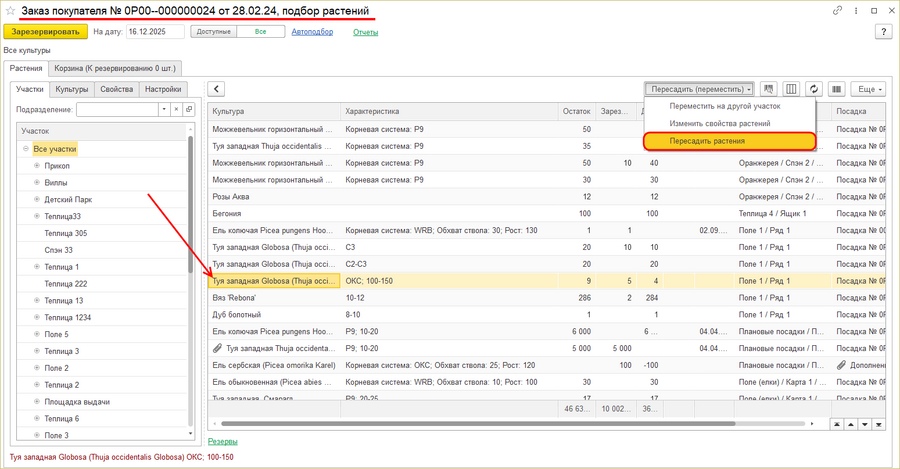Open the Автоподбор link
Image resolution: width=900 pixels, height=469 pixels.
[312, 32]
